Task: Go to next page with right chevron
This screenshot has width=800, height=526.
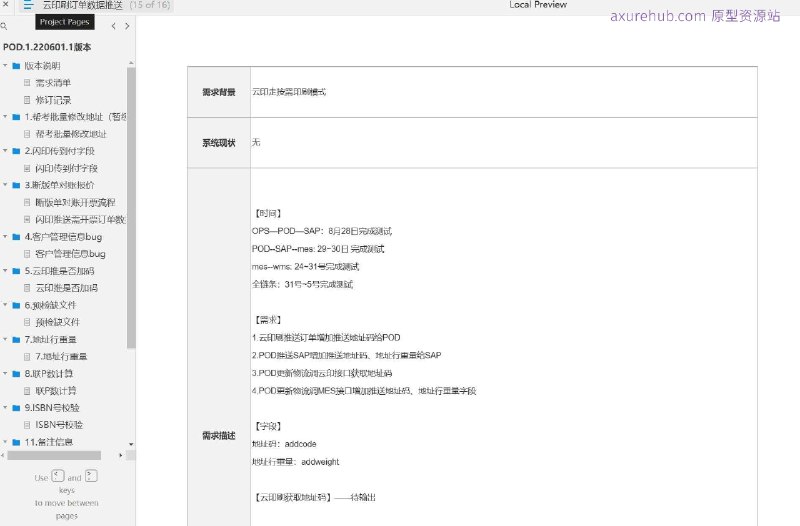Action: coord(127,26)
